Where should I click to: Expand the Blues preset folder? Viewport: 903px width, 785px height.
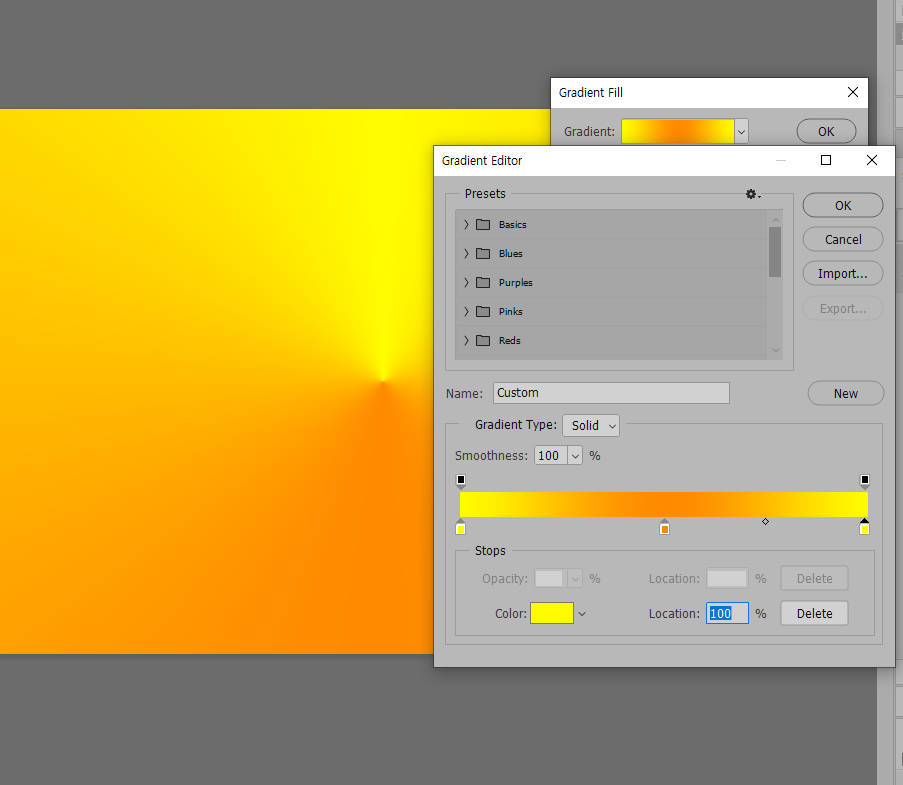pyautogui.click(x=466, y=253)
